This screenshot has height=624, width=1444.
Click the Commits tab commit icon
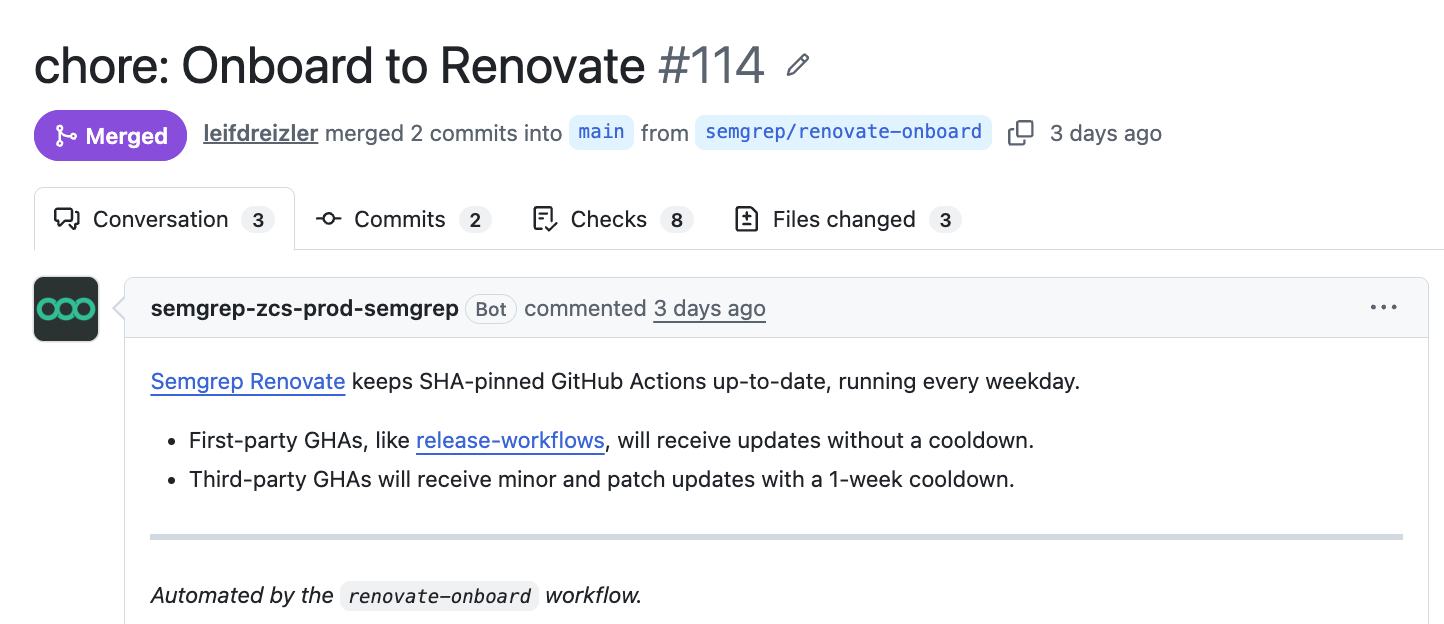coord(328,219)
